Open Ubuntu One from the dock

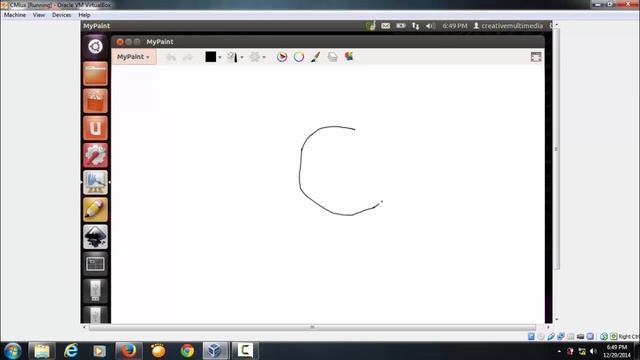pyautogui.click(x=95, y=128)
